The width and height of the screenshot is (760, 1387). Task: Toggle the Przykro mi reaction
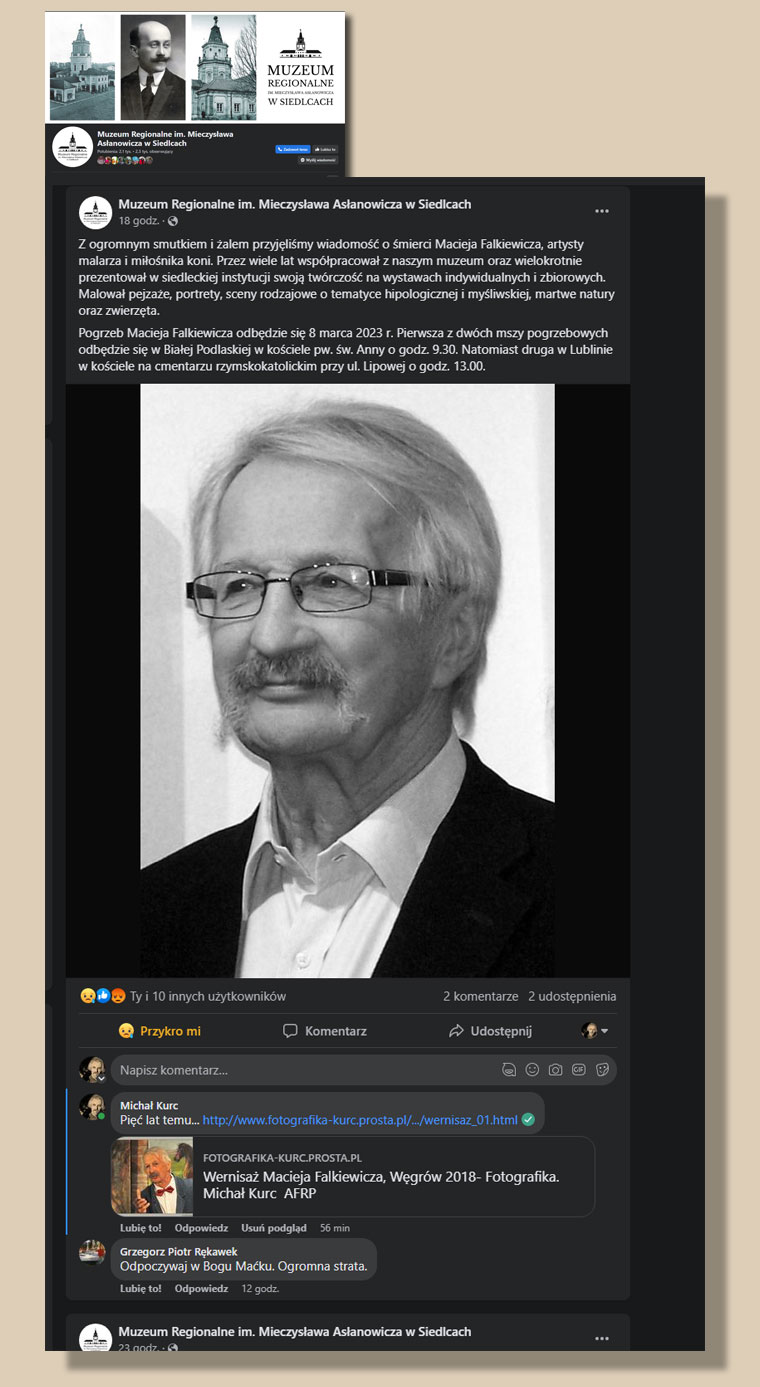(160, 1031)
